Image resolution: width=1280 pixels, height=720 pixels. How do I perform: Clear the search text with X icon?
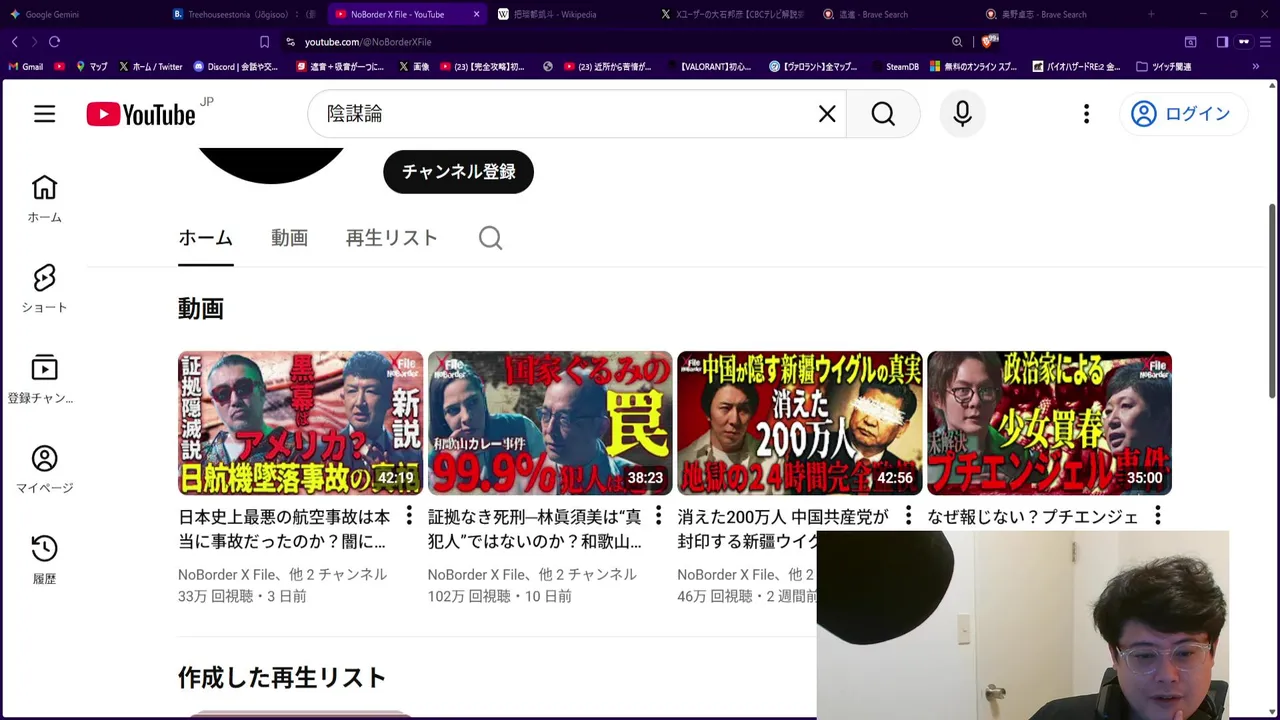(x=827, y=114)
